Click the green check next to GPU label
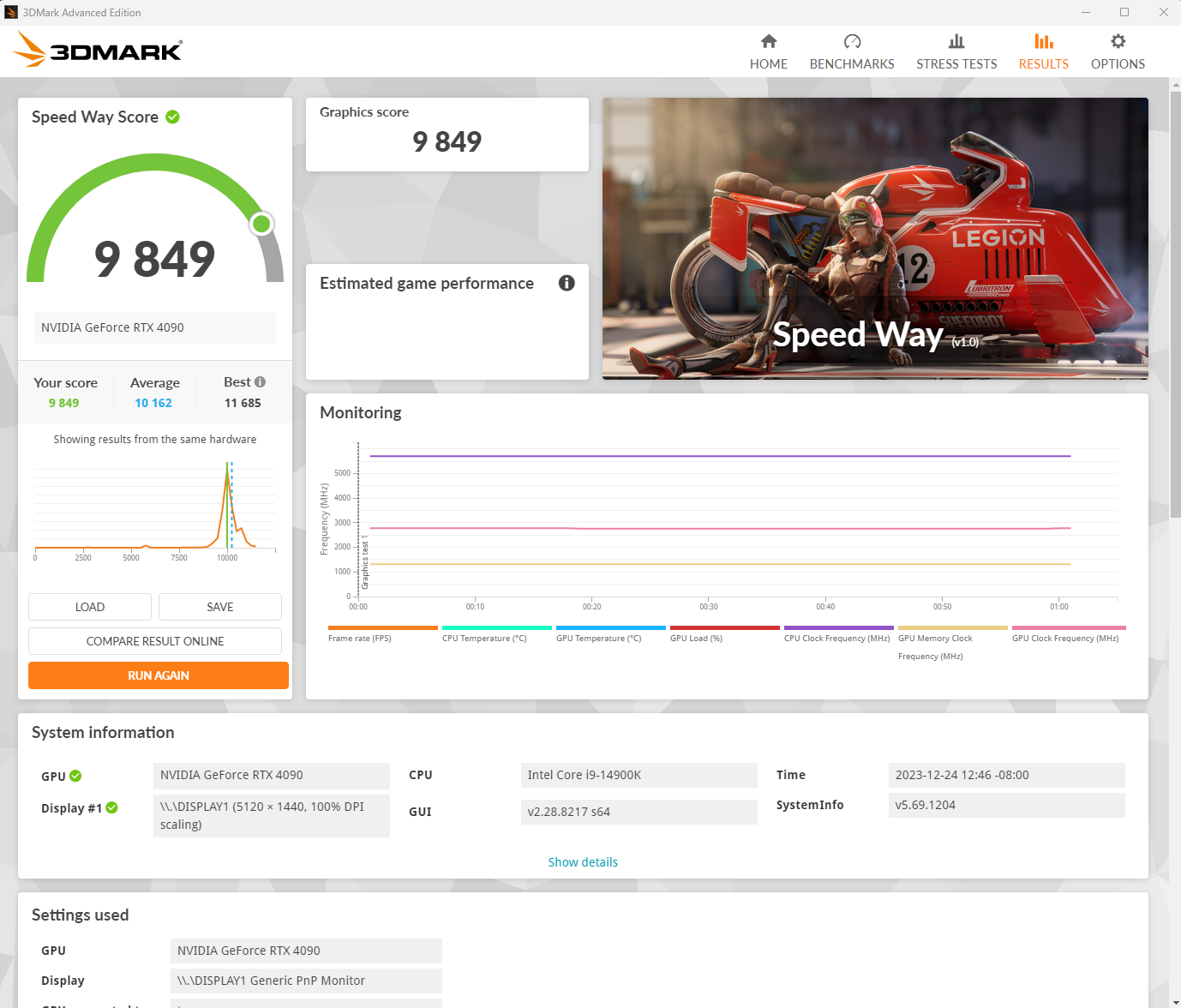 pyautogui.click(x=75, y=776)
